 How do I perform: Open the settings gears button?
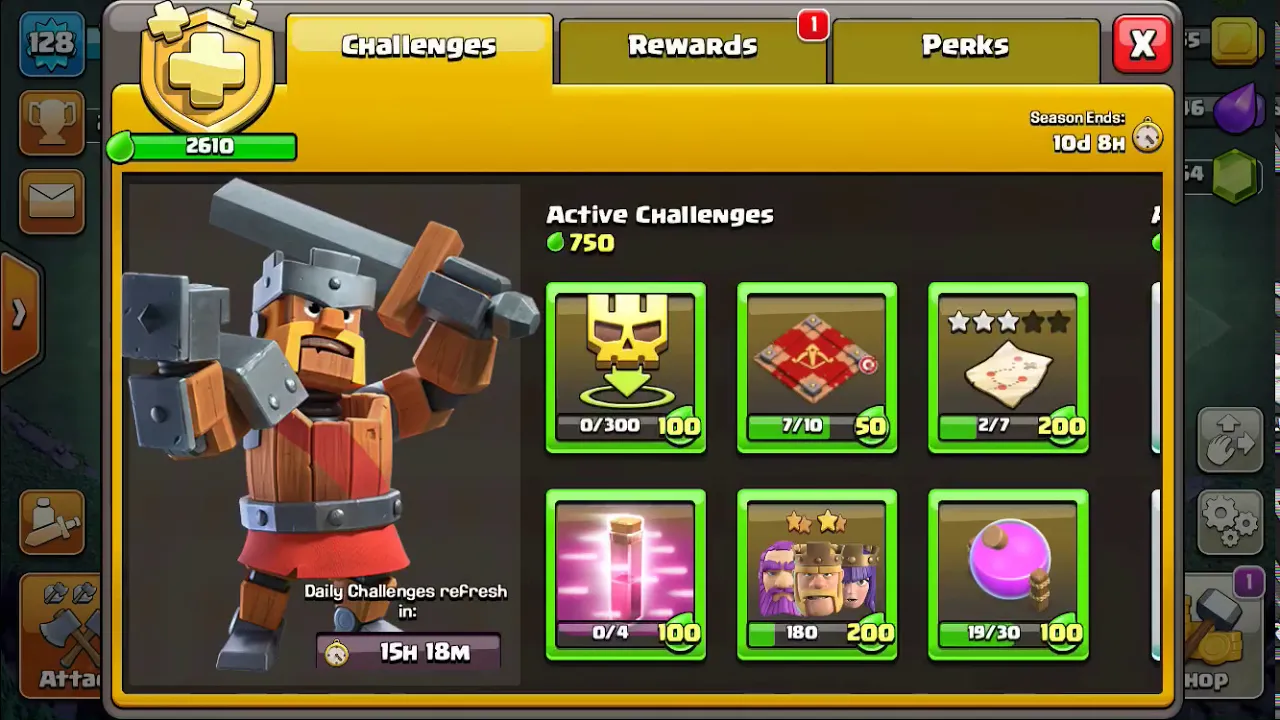click(1230, 521)
